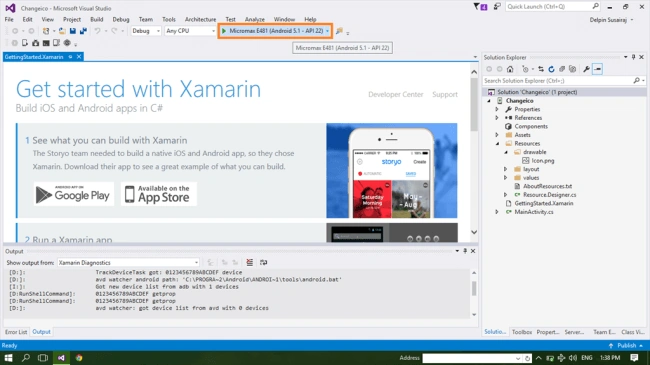650x365 pixels.
Task: Open the Debug menu
Action: coord(121,19)
